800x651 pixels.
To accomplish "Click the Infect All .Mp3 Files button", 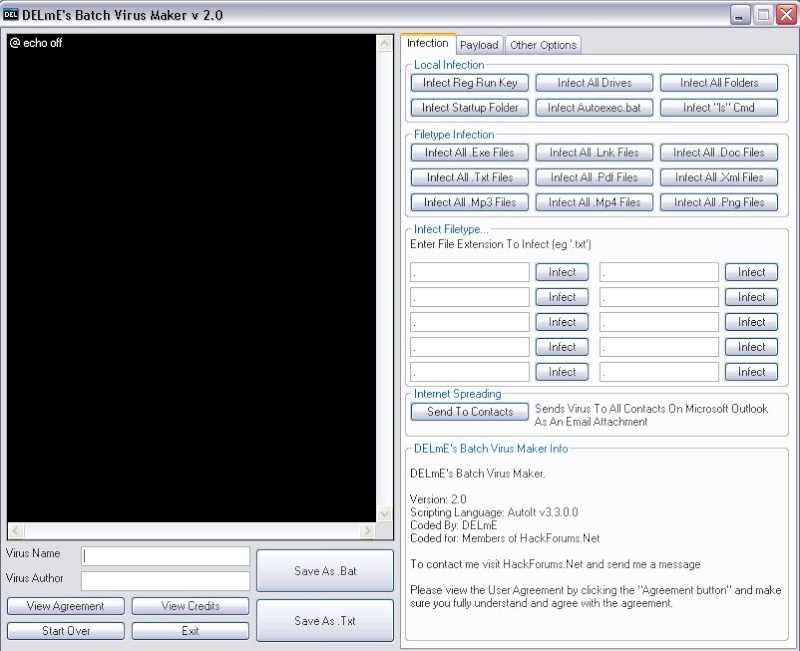I will [x=470, y=203].
